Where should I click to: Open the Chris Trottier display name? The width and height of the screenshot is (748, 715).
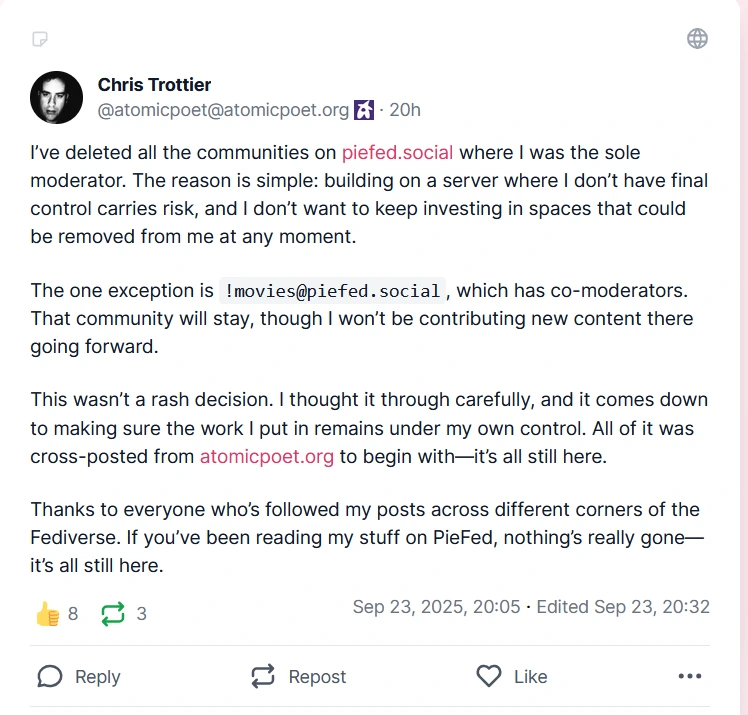[154, 84]
